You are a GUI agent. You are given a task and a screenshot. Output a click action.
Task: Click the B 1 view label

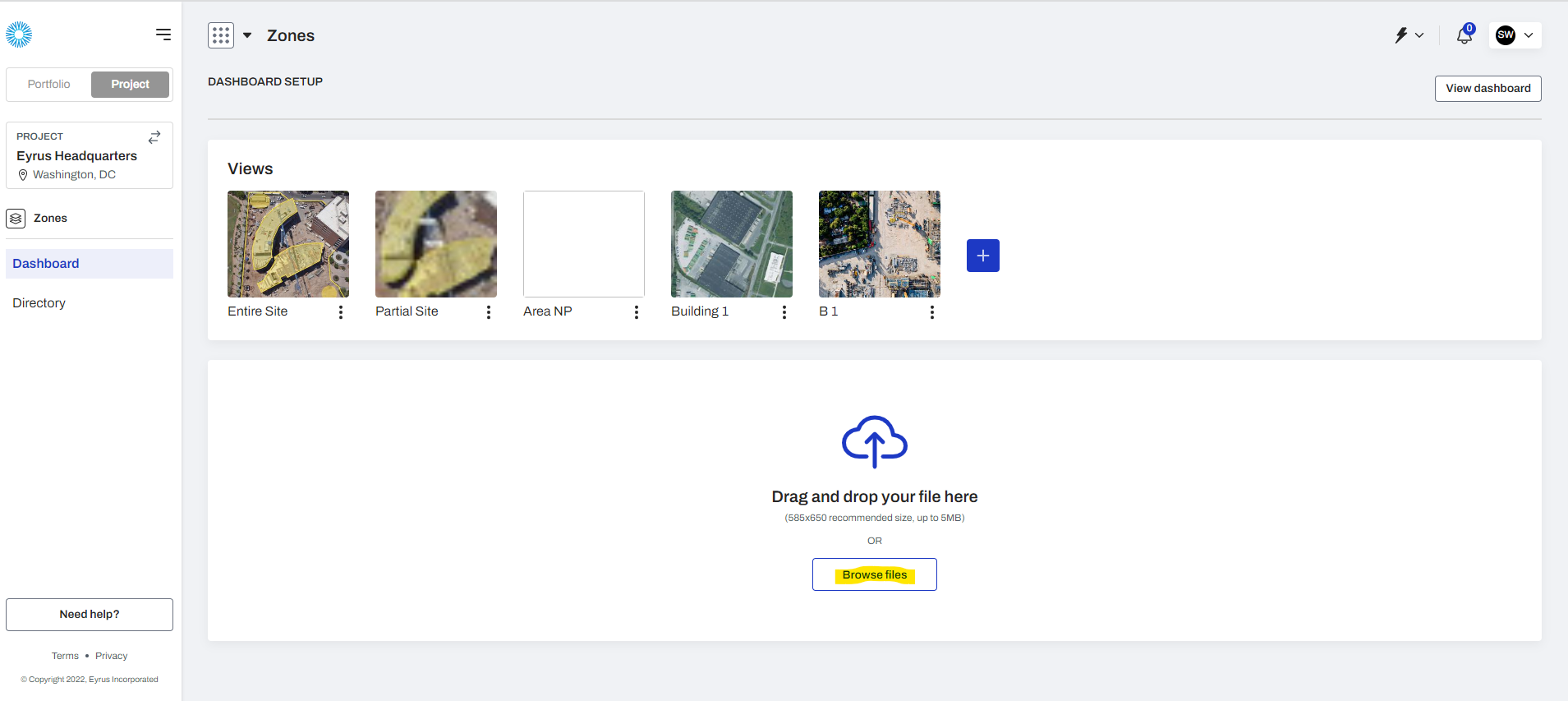point(829,311)
